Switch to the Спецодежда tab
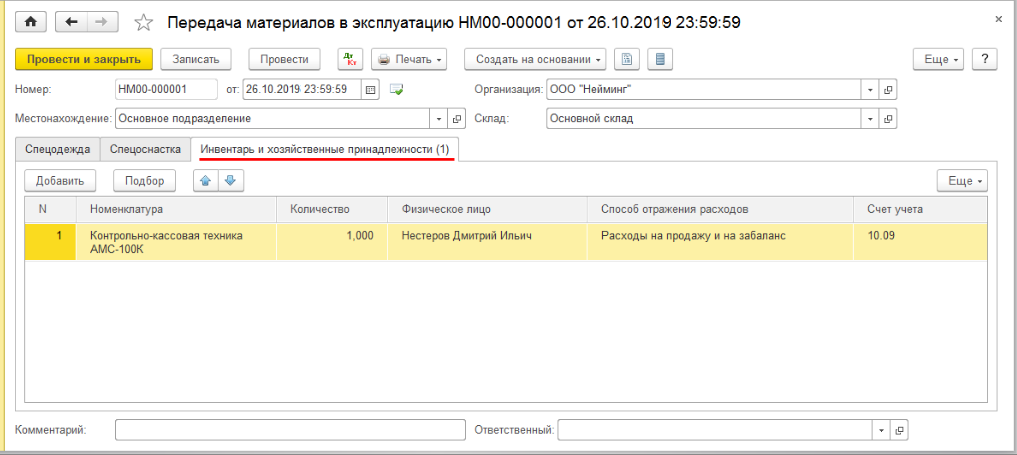1017x455 pixels. (58, 149)
